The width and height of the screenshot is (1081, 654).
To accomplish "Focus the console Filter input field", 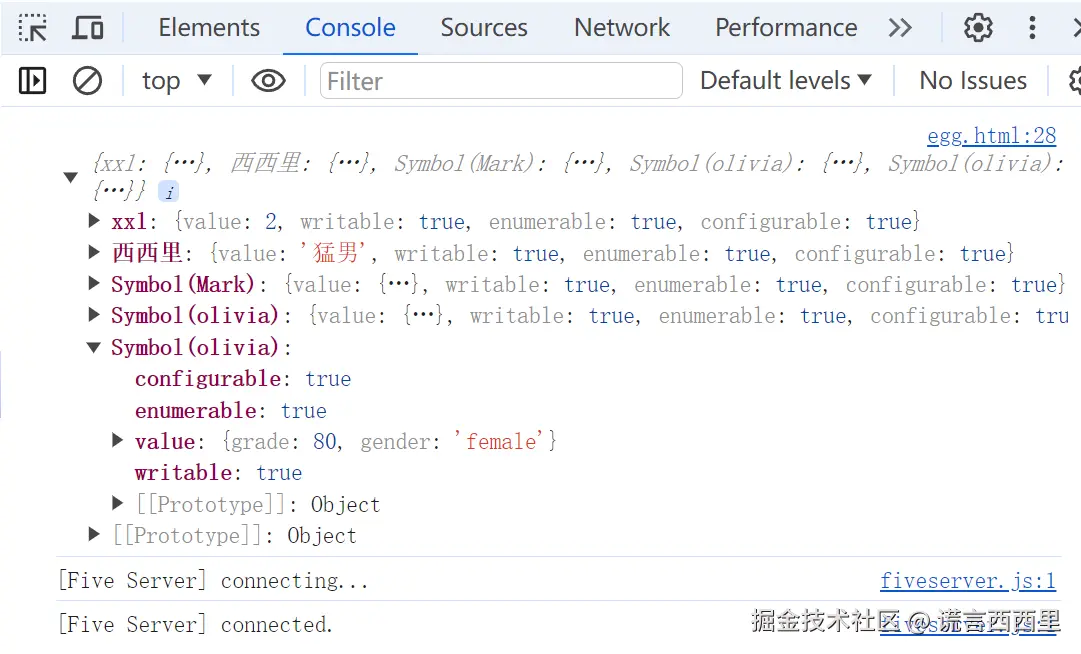I will point(500,81).
